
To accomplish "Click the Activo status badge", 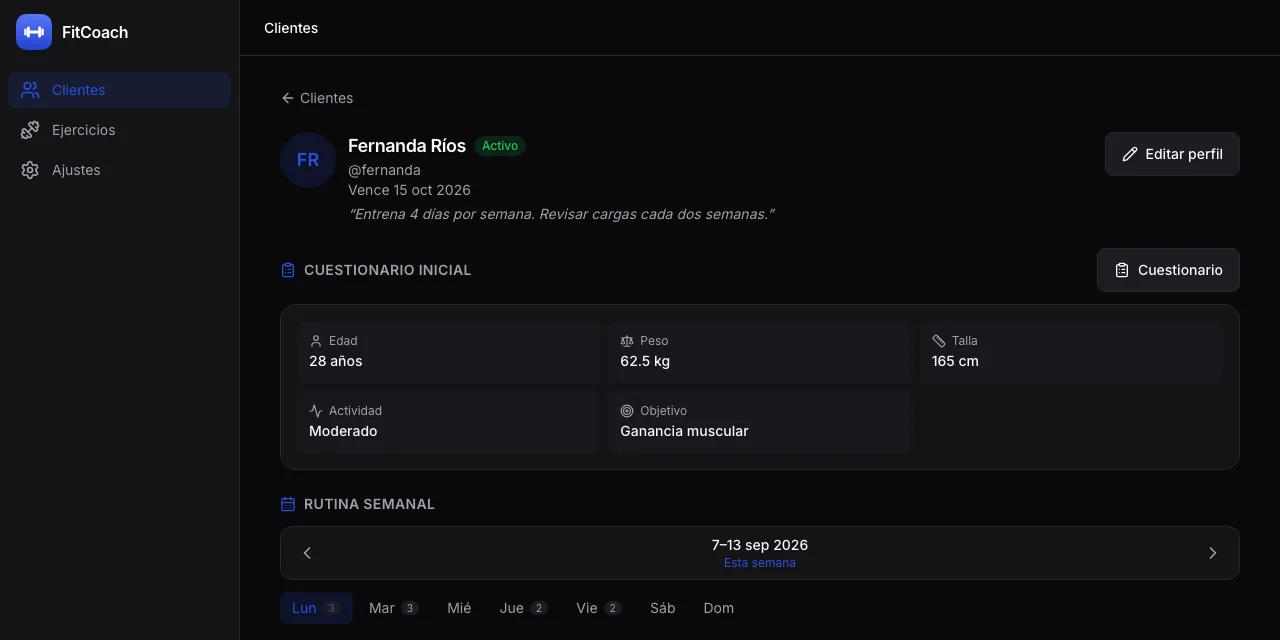I will (x=500, y=146).
